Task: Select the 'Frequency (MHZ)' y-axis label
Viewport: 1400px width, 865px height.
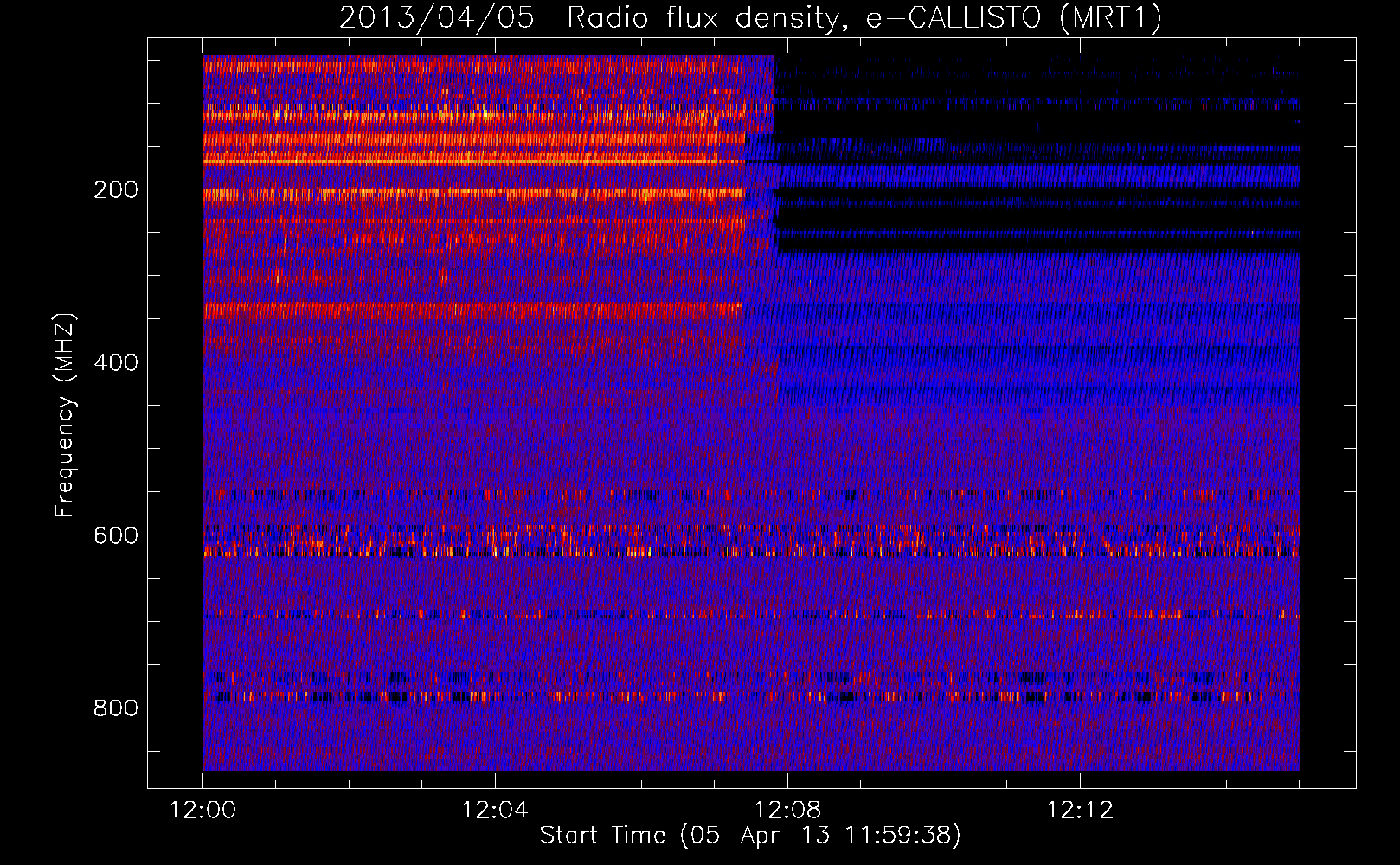Action: [65, 415]
